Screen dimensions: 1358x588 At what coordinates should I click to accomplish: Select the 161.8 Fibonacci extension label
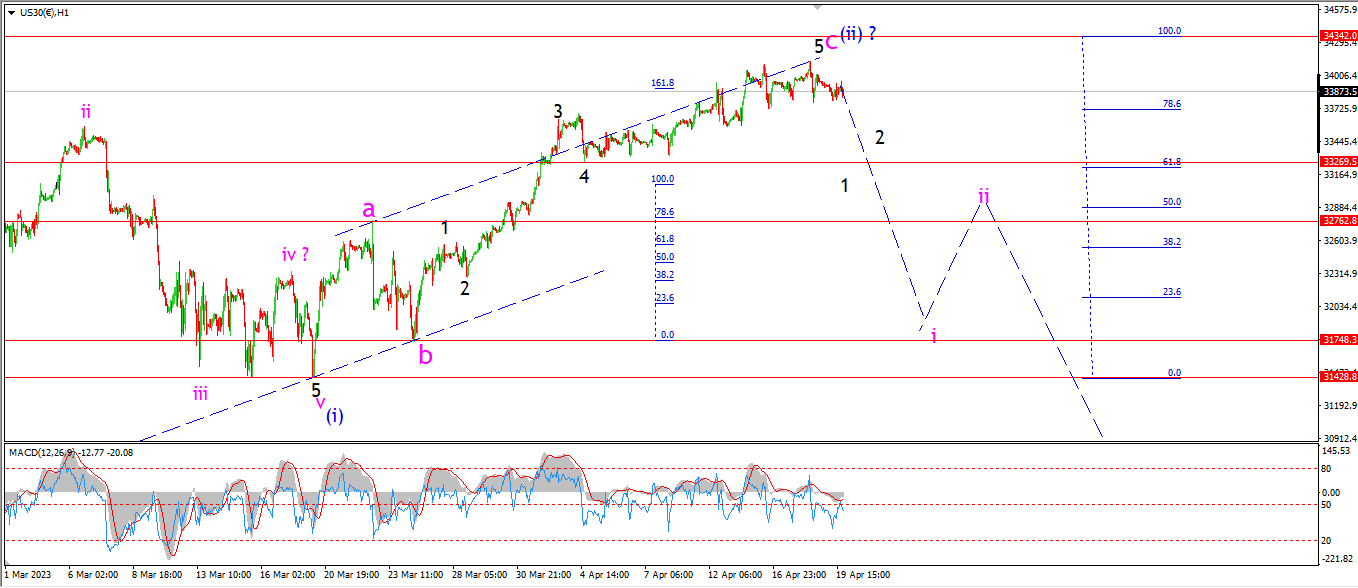(662, 83)
